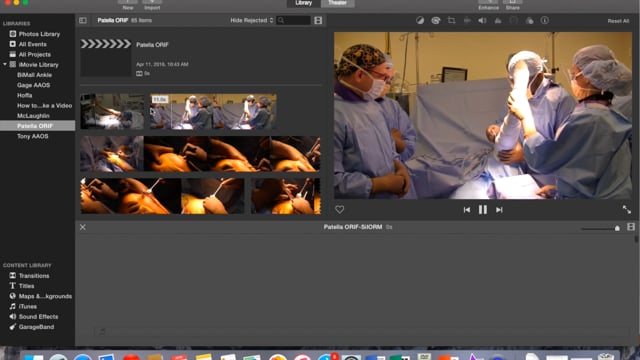
Task: Close the Patella ORIF-SIORM timeline
Action: (x=83, y=227)
